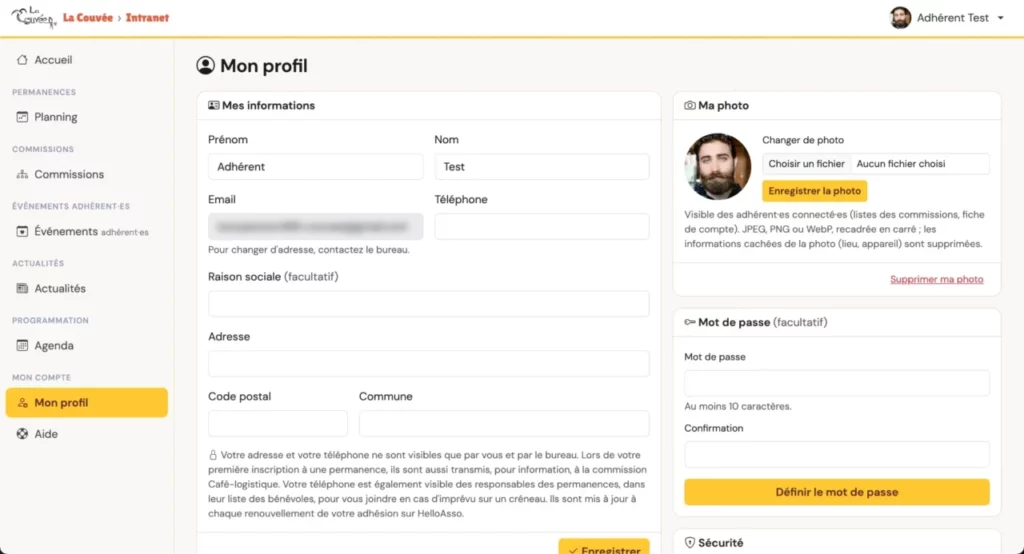Viewport: 1024px width, 554px height.
Task: Focus the Confirmation password field
Action: tap(837, 454)
